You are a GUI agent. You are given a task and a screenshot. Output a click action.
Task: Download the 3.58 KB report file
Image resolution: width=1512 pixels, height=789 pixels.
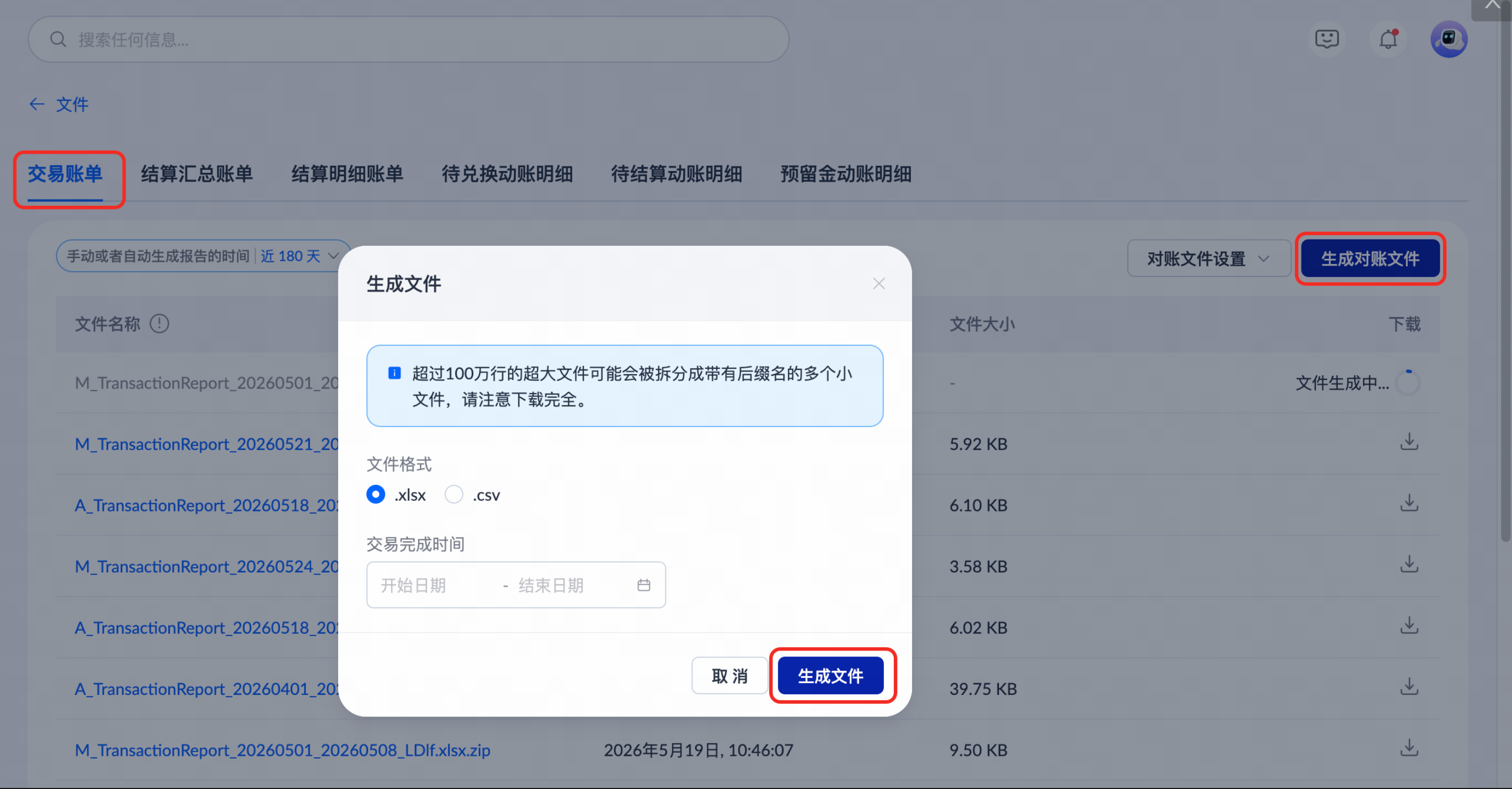click(x=1409, y=564)
